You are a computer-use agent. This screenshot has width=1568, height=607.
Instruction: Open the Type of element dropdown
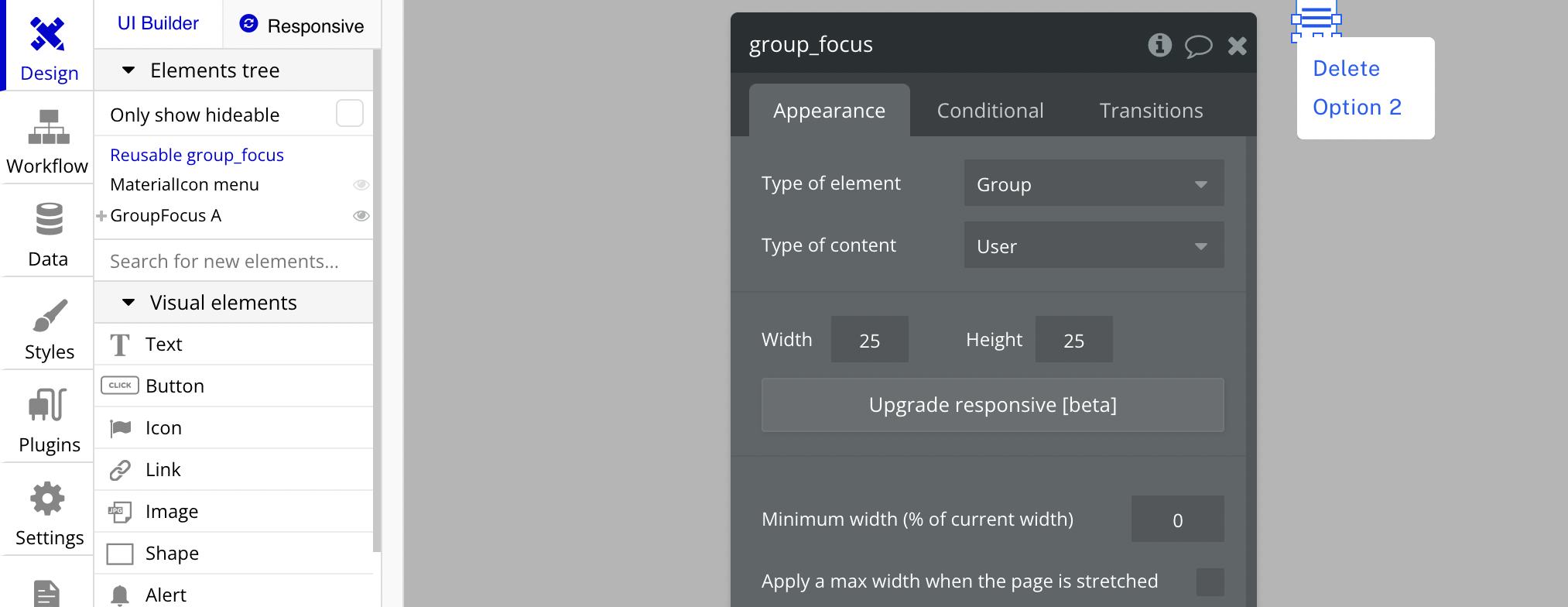1094,183
